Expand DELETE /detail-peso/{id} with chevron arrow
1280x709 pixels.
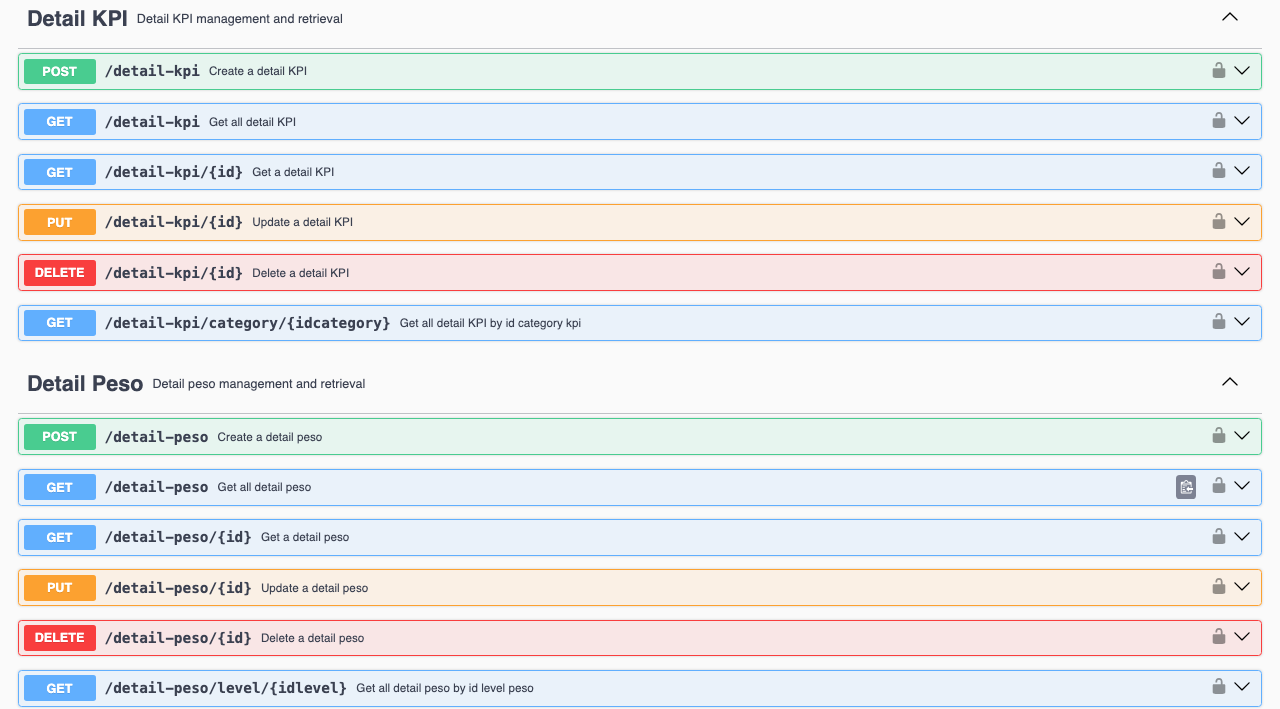(1242, 637)
